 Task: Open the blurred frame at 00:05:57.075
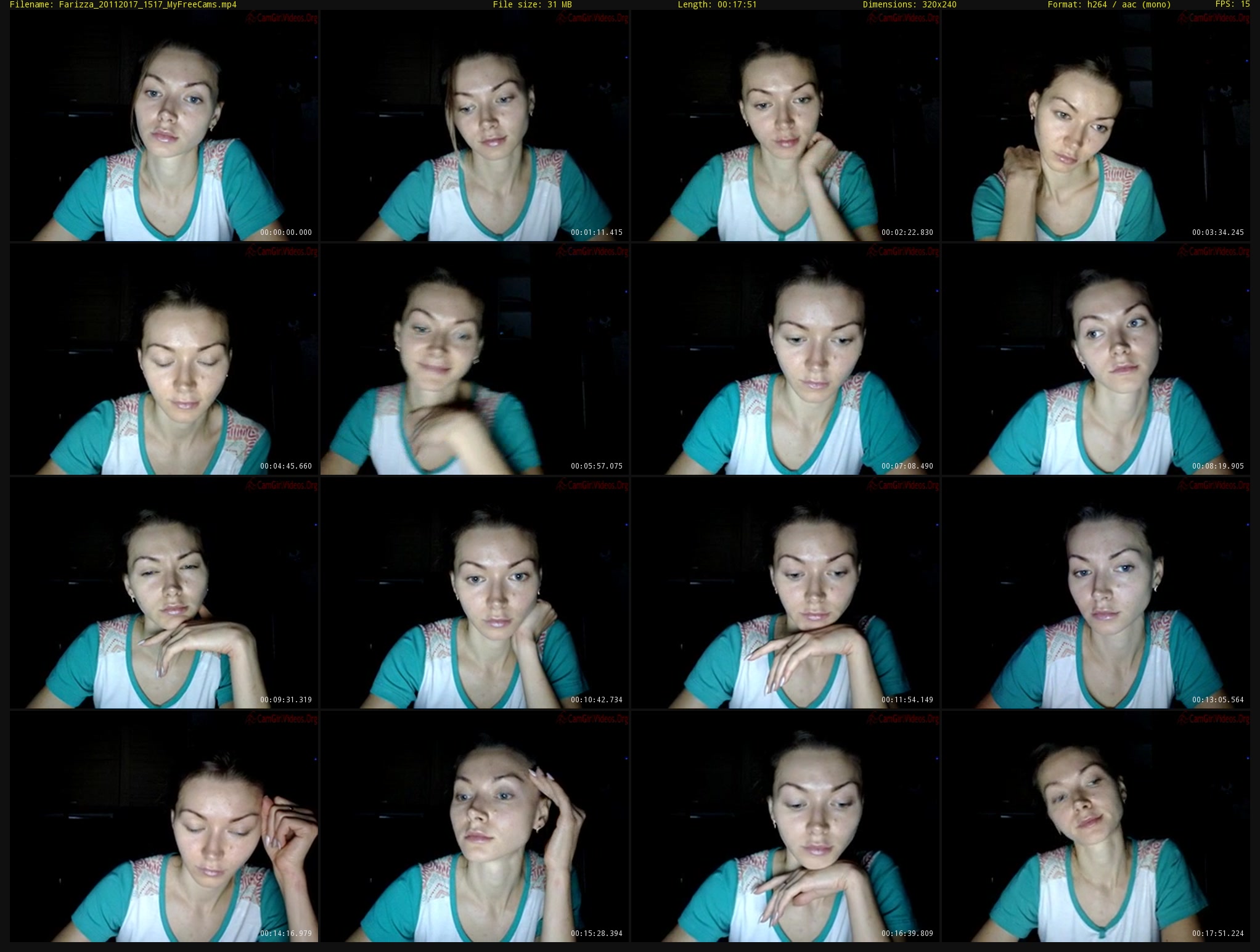click(x=475, y=359)
